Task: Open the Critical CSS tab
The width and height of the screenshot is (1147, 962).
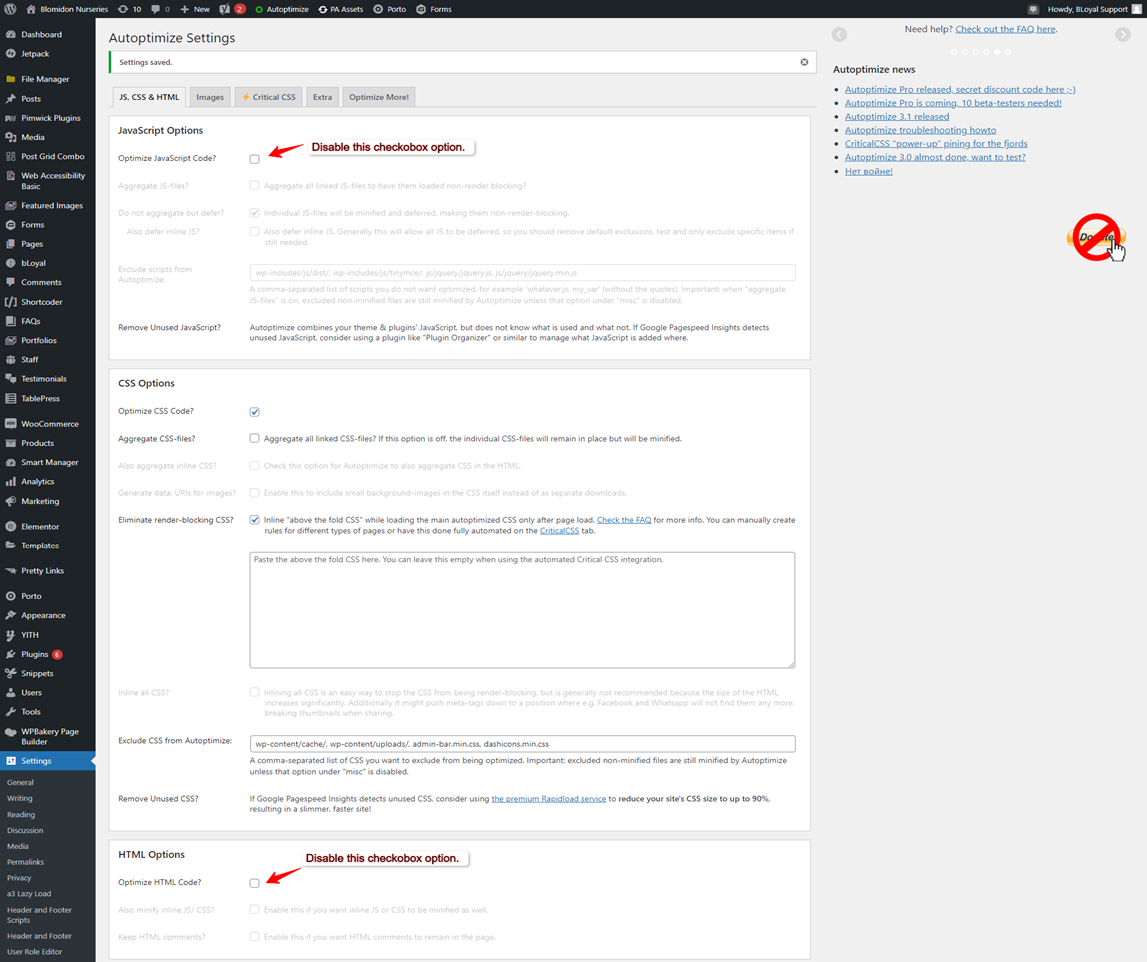Action: pyautogui.click(x=268, y=97)
